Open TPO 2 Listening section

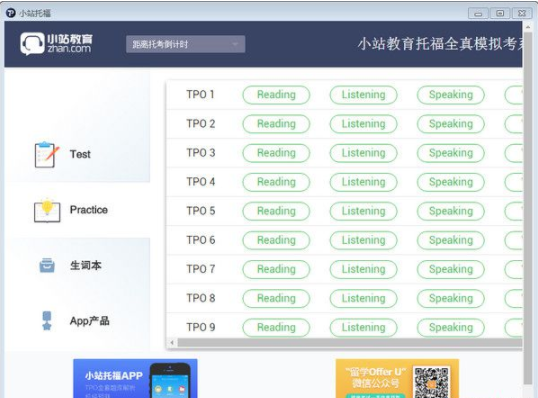click(363, 124)
